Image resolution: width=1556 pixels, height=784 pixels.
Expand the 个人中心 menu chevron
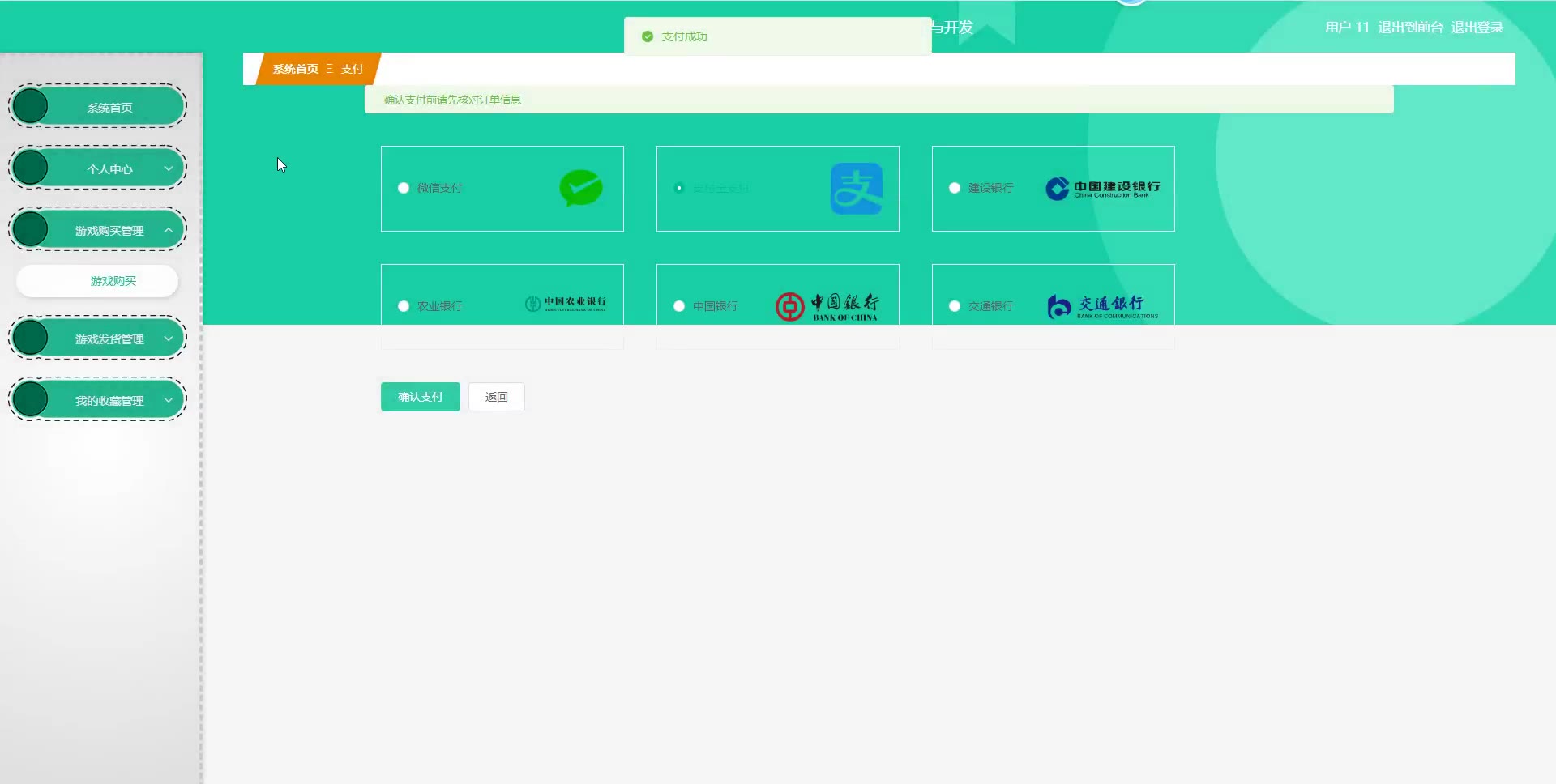[x=169, y=168]
